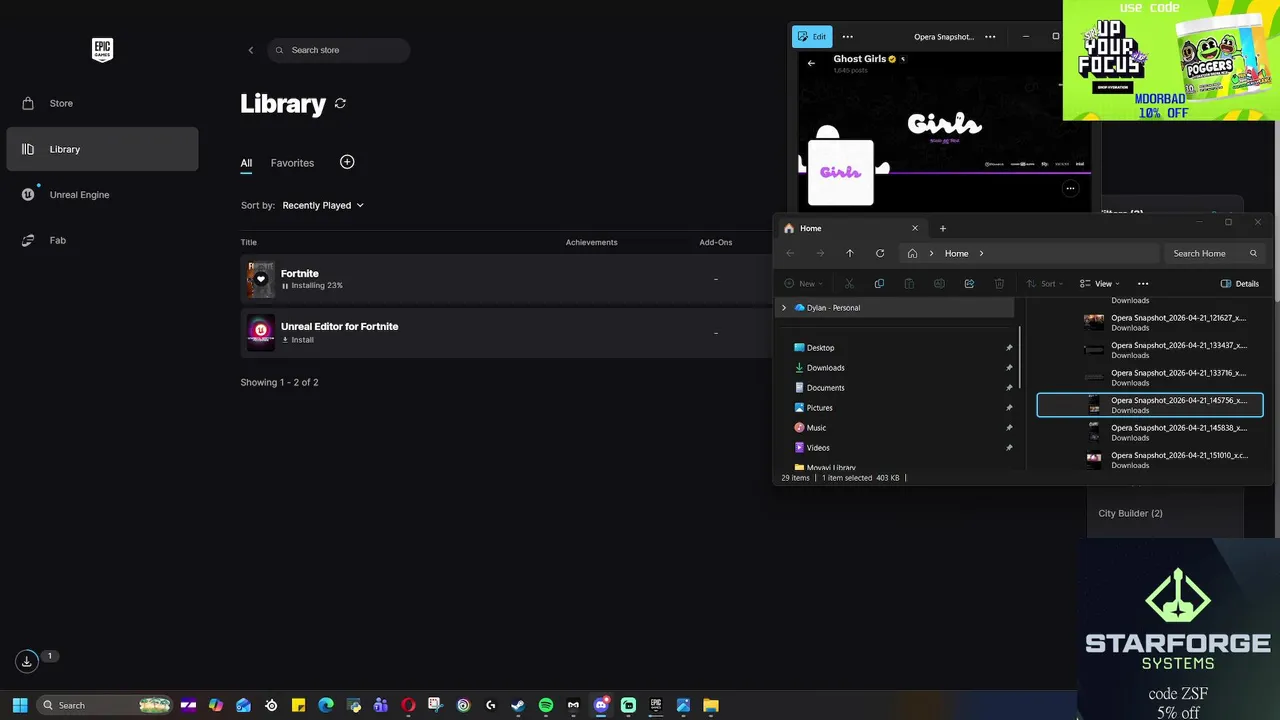Open the Sort dropdown in File Explorer
The width and height of the screenshot is (1280, 720).
(x=1045, y=284)
